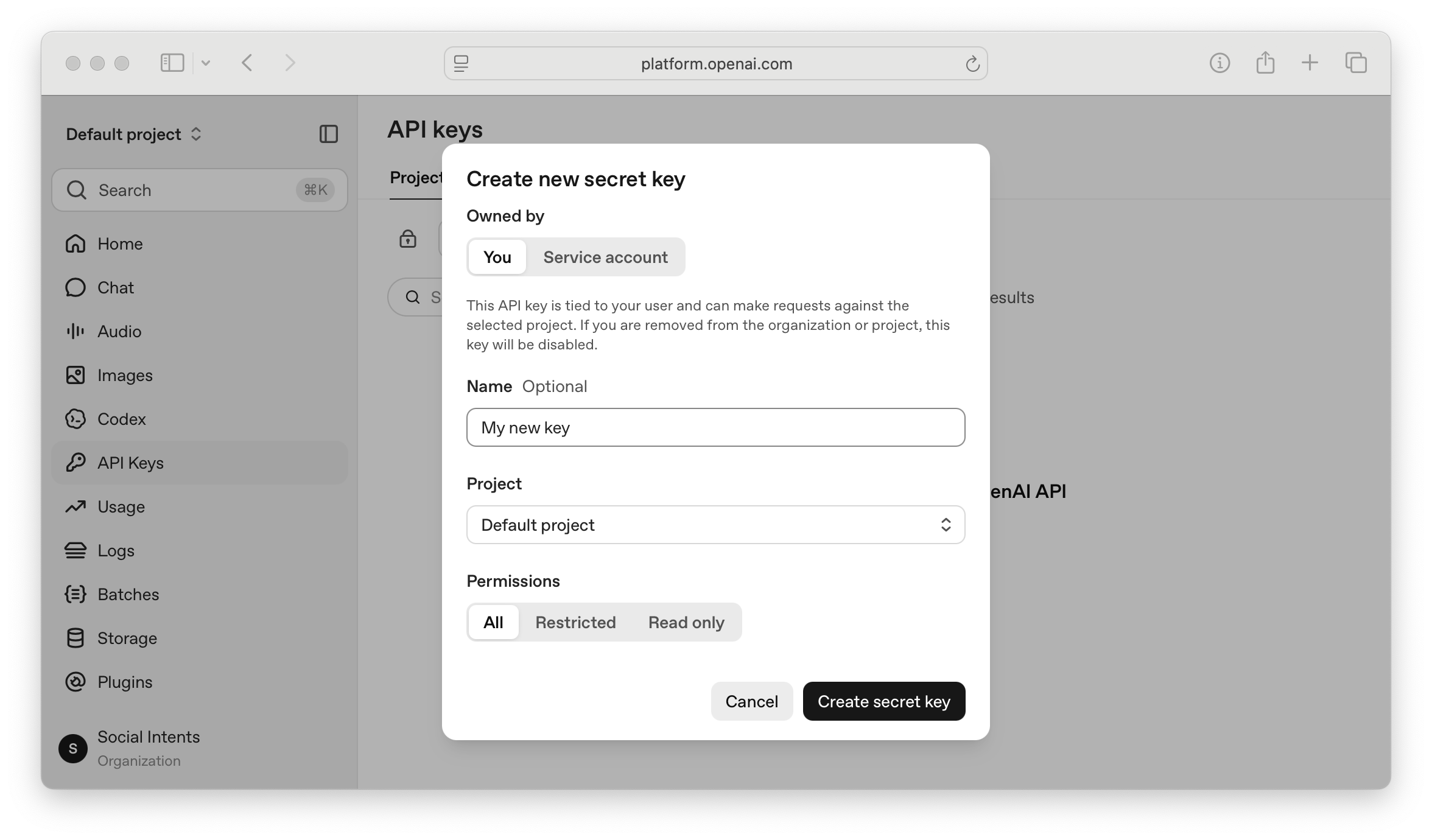Viewport: 1432px width, 840px height.
Task: Open Storage from the sidebar
Action: [200, 638]
